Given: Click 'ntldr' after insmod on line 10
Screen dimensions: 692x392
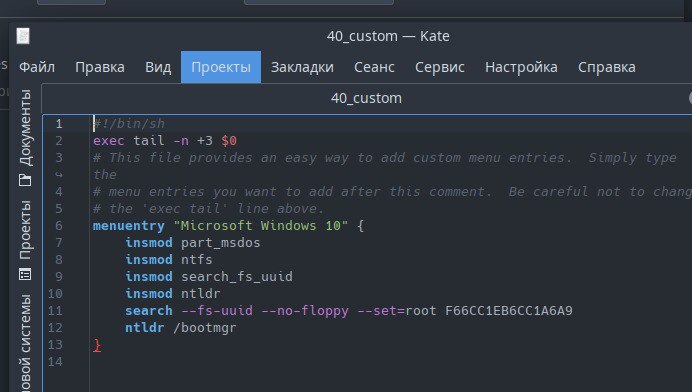Looking at the screenshot, I should (201, 294).
